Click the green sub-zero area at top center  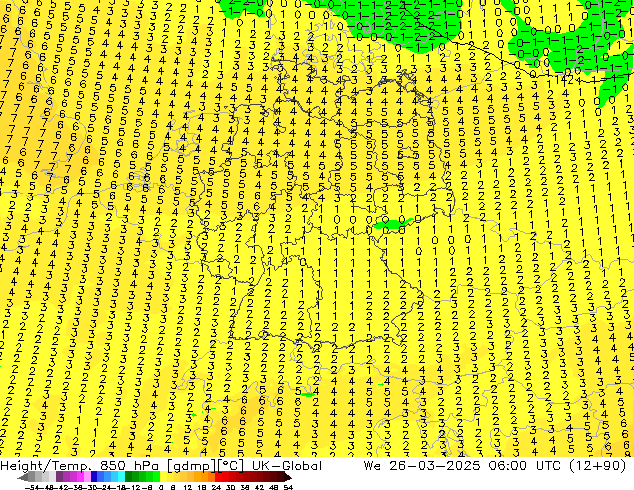pyautogui.click(x=408, y=24)
